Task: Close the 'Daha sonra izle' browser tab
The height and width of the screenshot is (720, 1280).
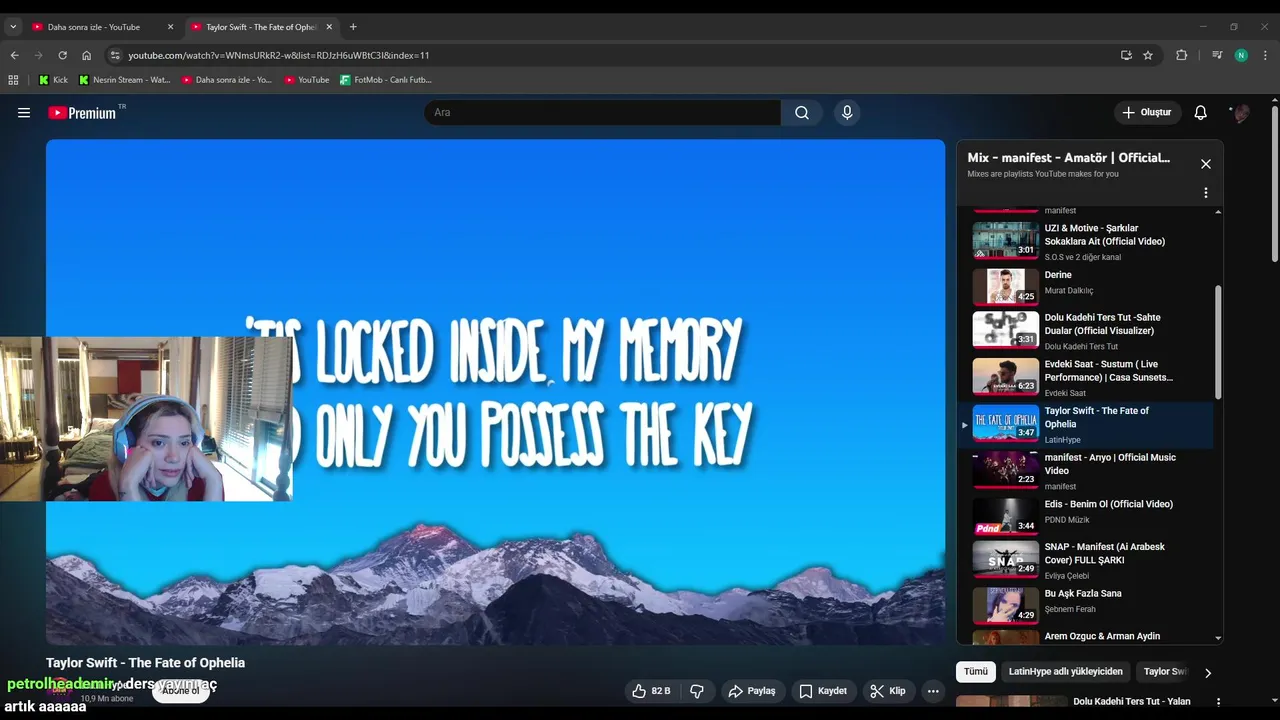Action: (170, 27)
